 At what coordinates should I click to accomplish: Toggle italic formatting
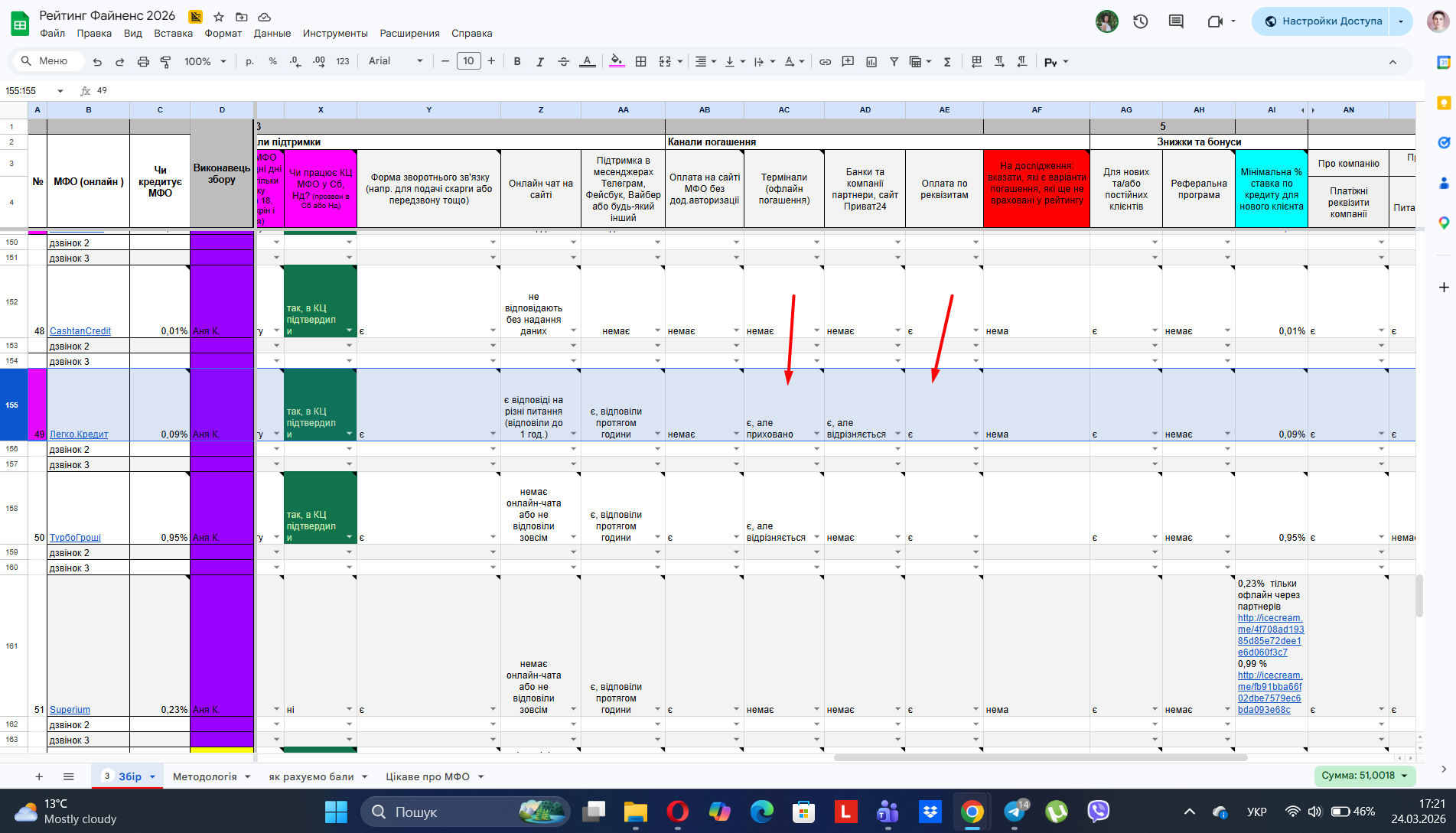[540, 62]
